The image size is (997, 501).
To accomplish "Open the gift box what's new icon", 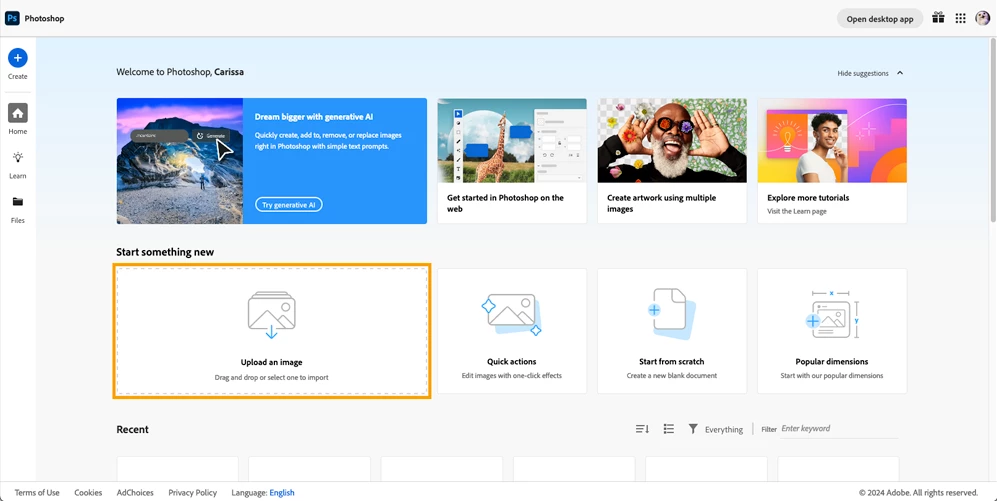I will coord(938,18).
